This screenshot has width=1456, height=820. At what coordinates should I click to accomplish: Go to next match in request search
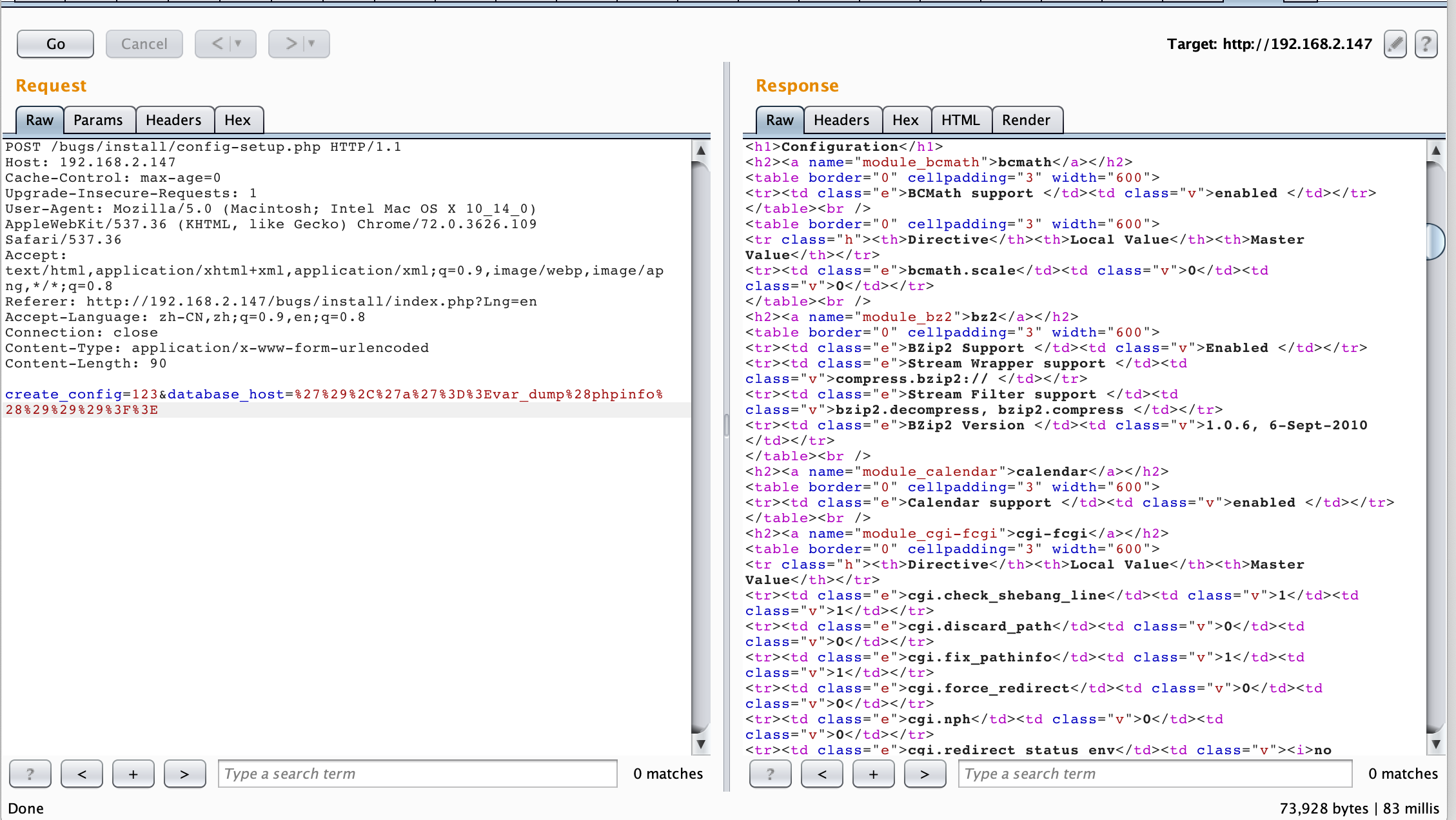184,774
